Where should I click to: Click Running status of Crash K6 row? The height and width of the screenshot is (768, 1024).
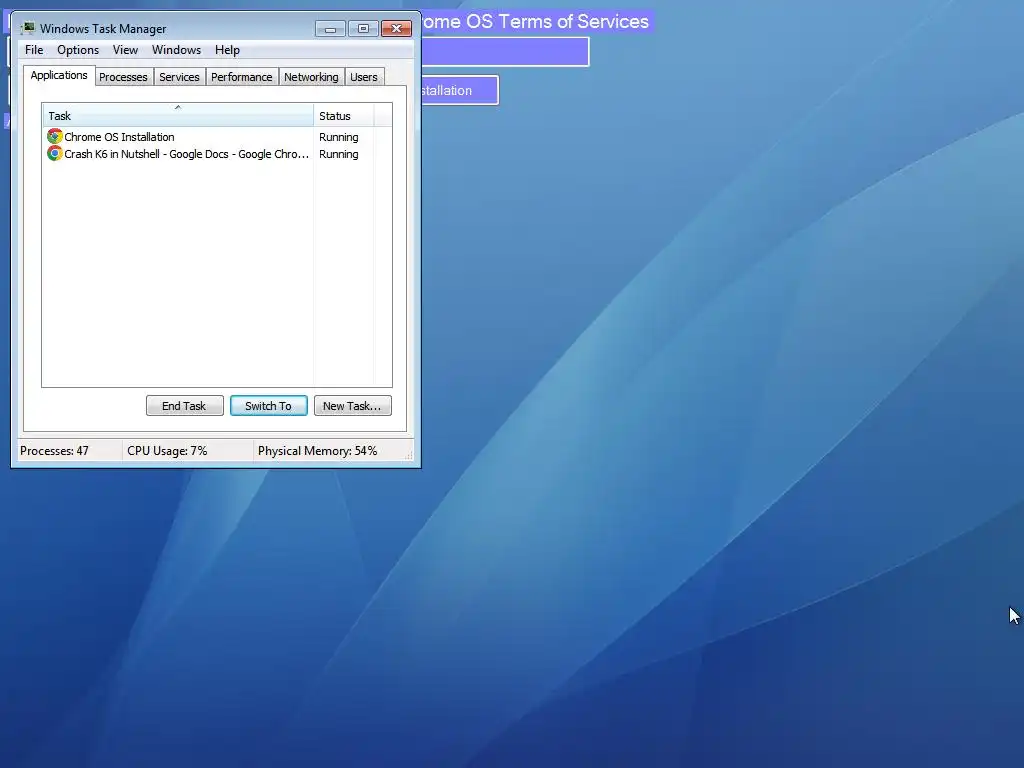tap(338, 154)
